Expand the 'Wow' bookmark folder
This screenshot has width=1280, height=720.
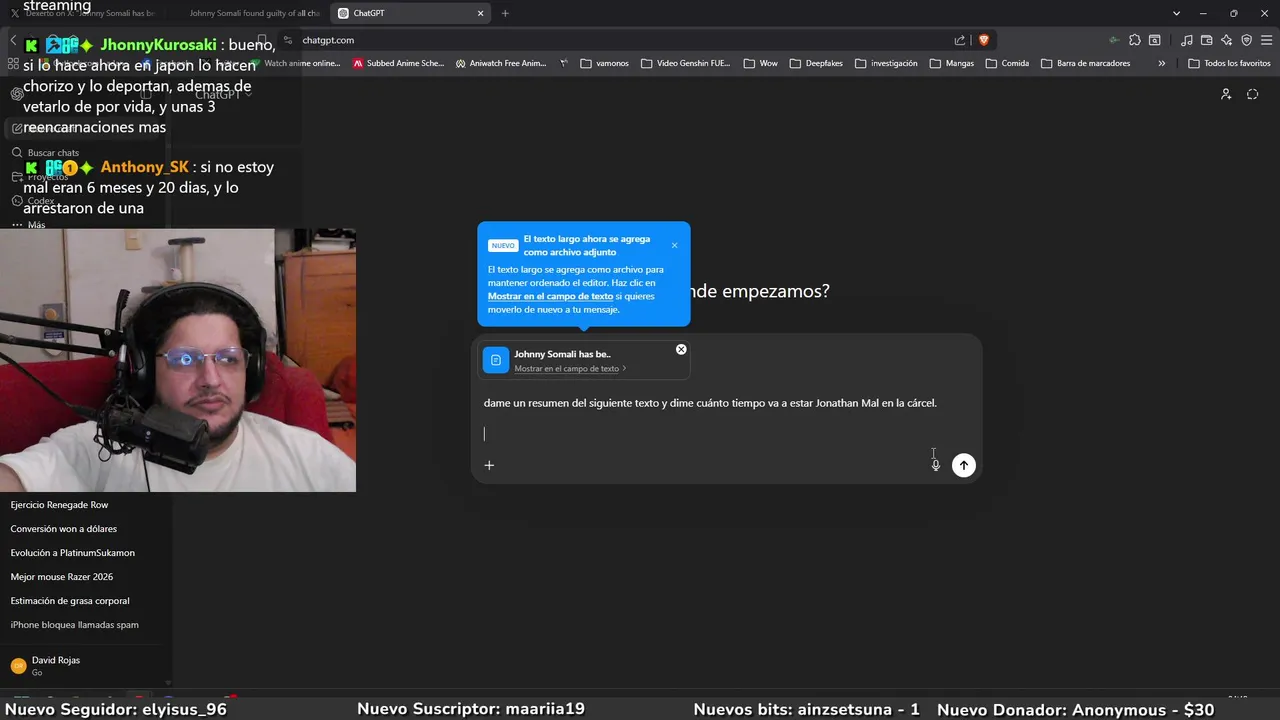point(760,63)
